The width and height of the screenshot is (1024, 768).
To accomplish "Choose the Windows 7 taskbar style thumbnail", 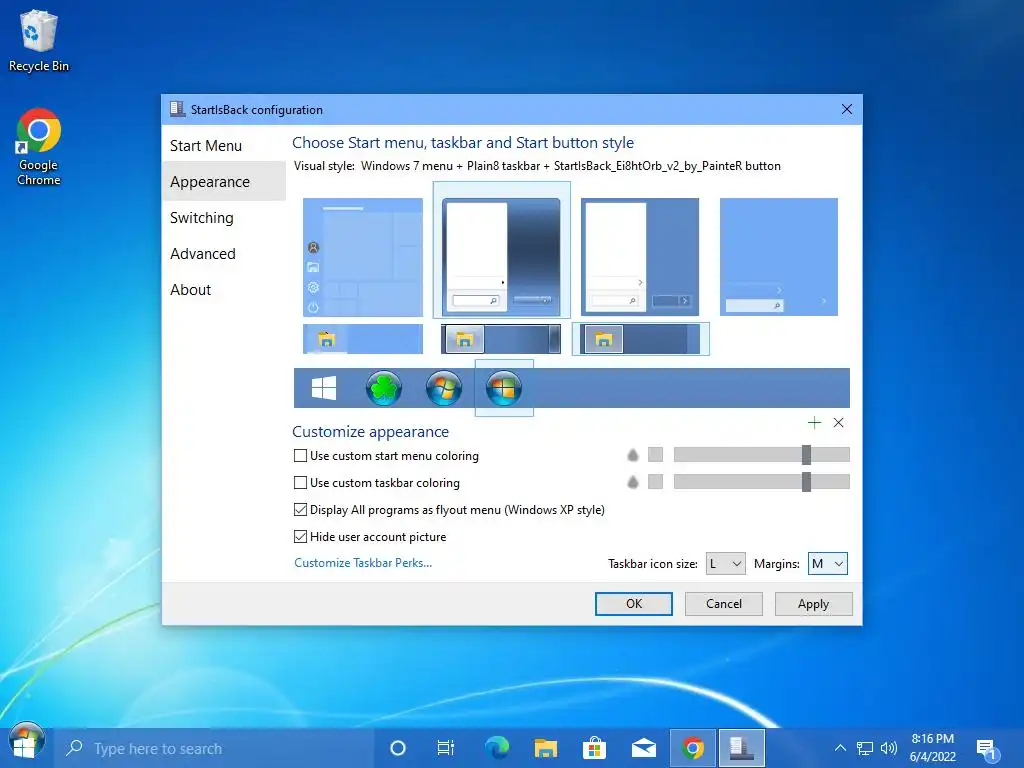I will tap(501, 339).
